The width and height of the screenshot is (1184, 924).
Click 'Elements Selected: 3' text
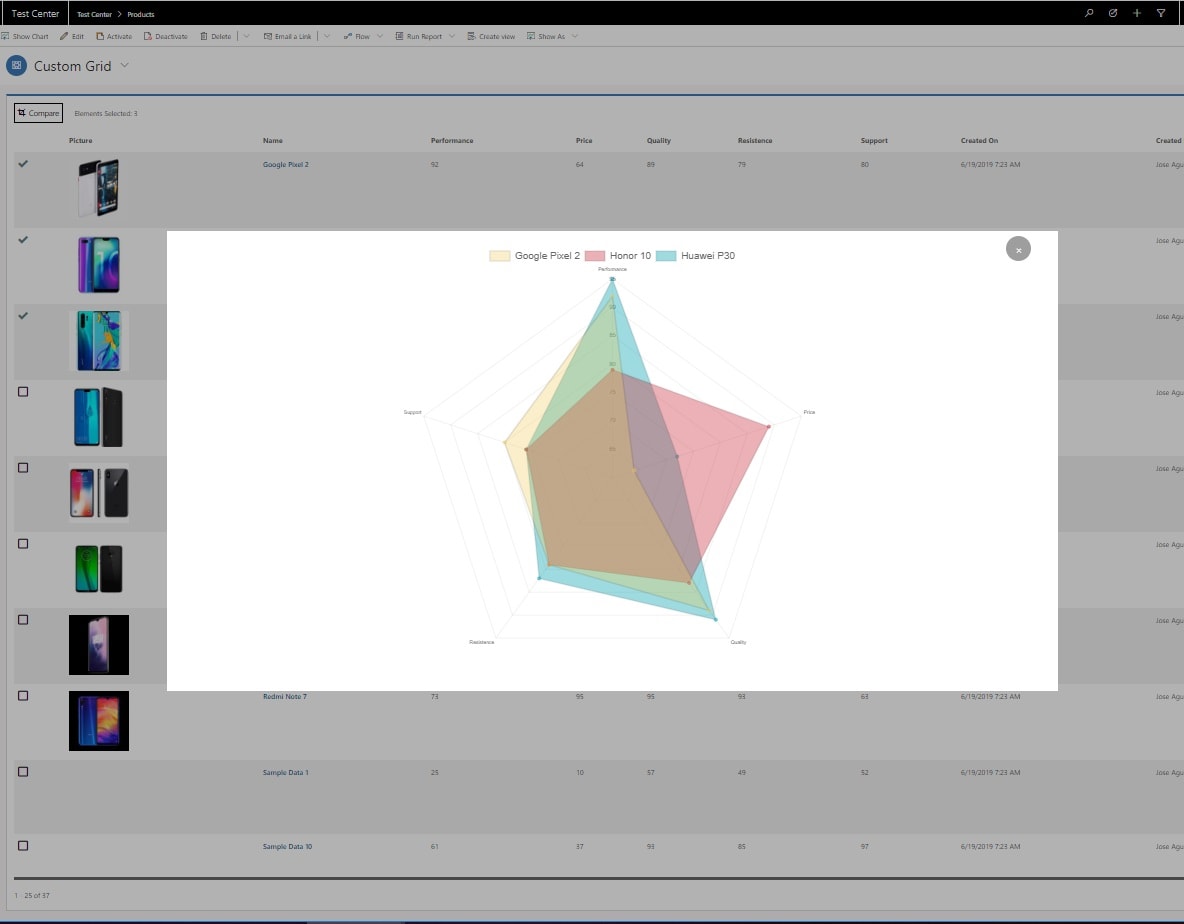point(106,113)
